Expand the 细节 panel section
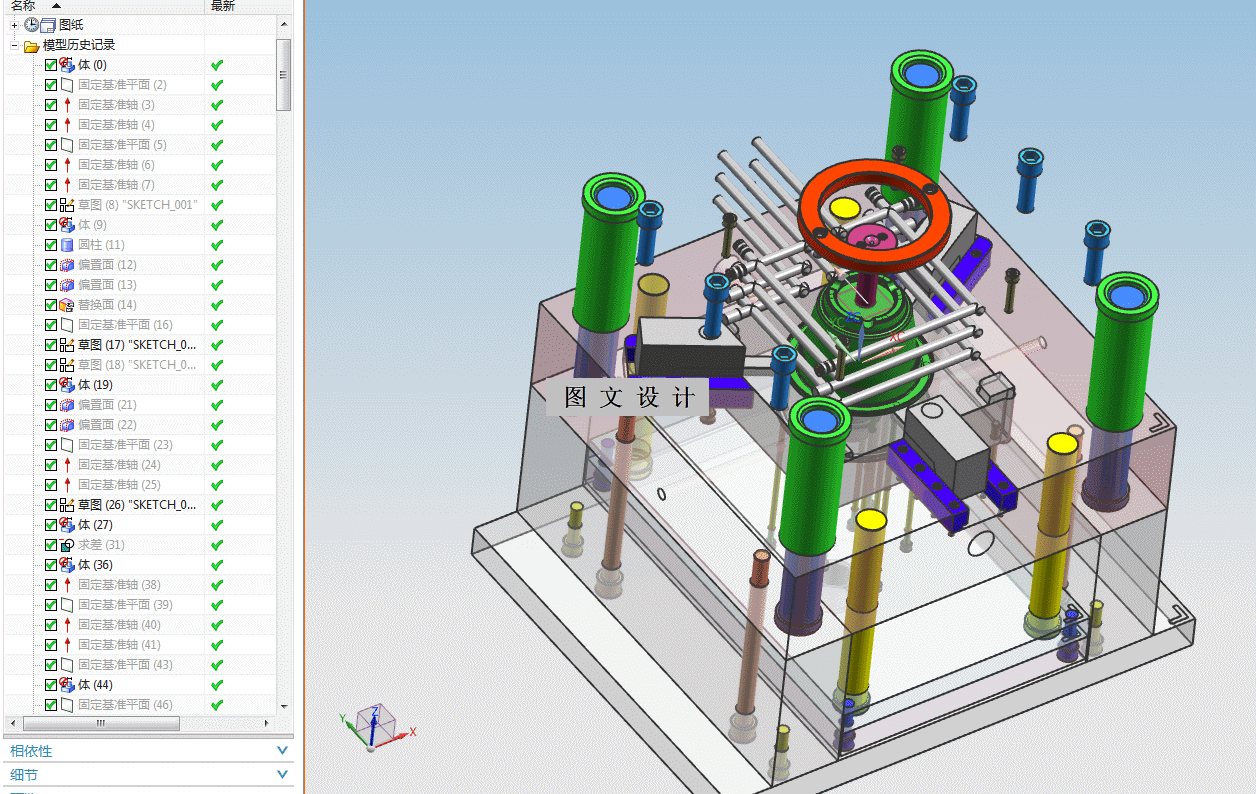The image size is (1256, 794). click(148, 775)
